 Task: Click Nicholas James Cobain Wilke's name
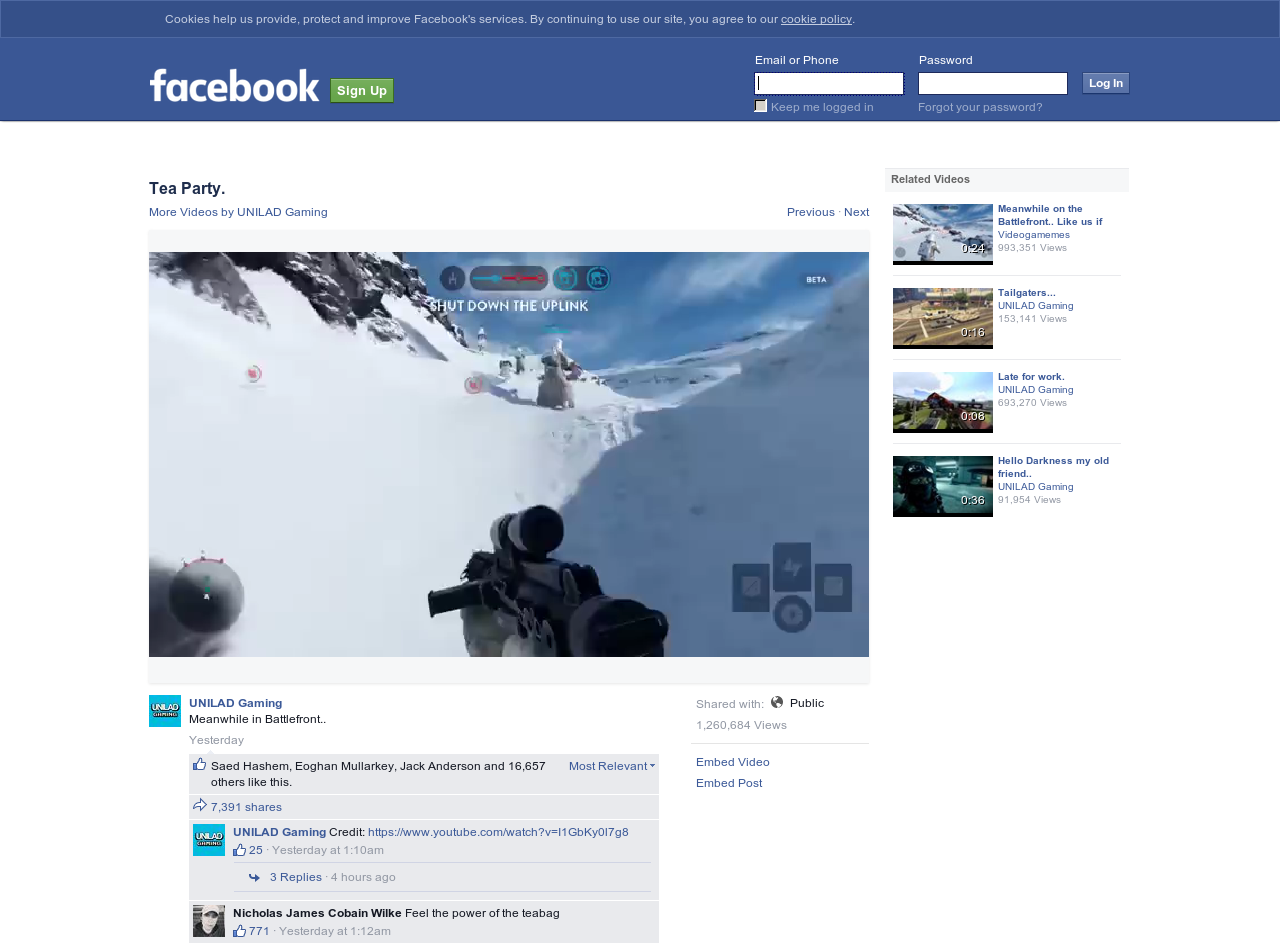coord(317,913)
